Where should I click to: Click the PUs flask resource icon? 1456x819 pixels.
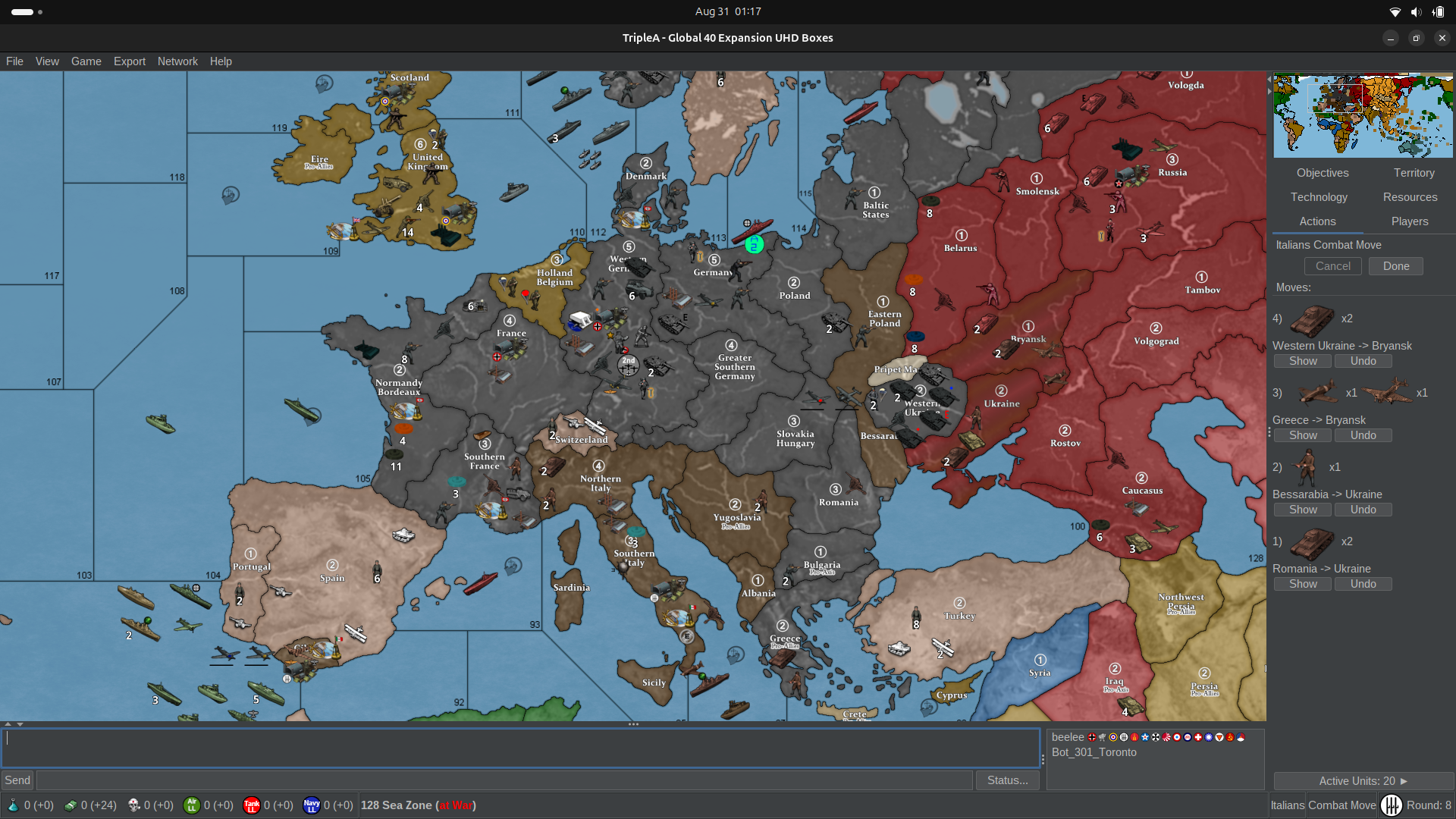click(13, 805)
